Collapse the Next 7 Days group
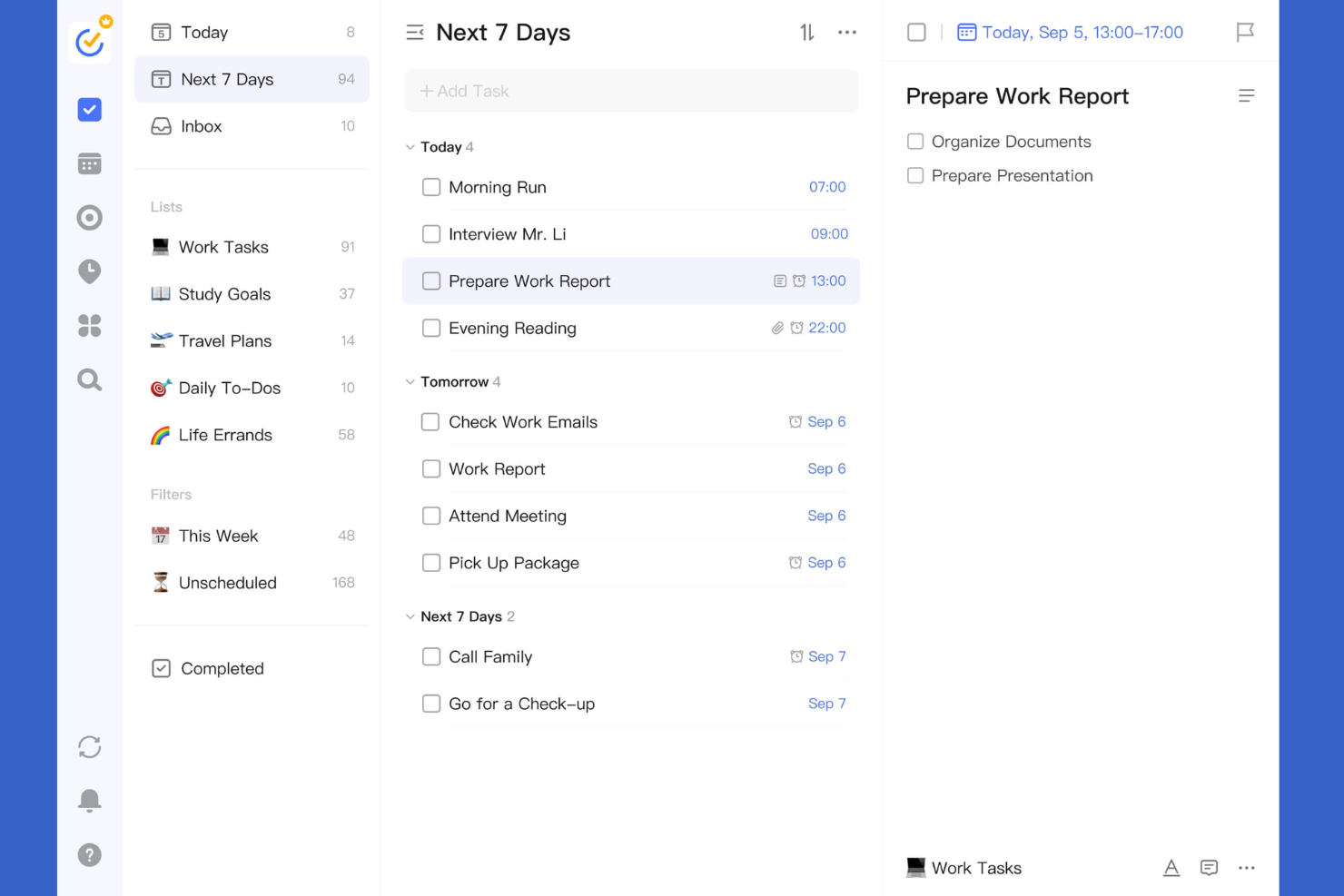This screenshot has height=896, width=1344. 410,616
